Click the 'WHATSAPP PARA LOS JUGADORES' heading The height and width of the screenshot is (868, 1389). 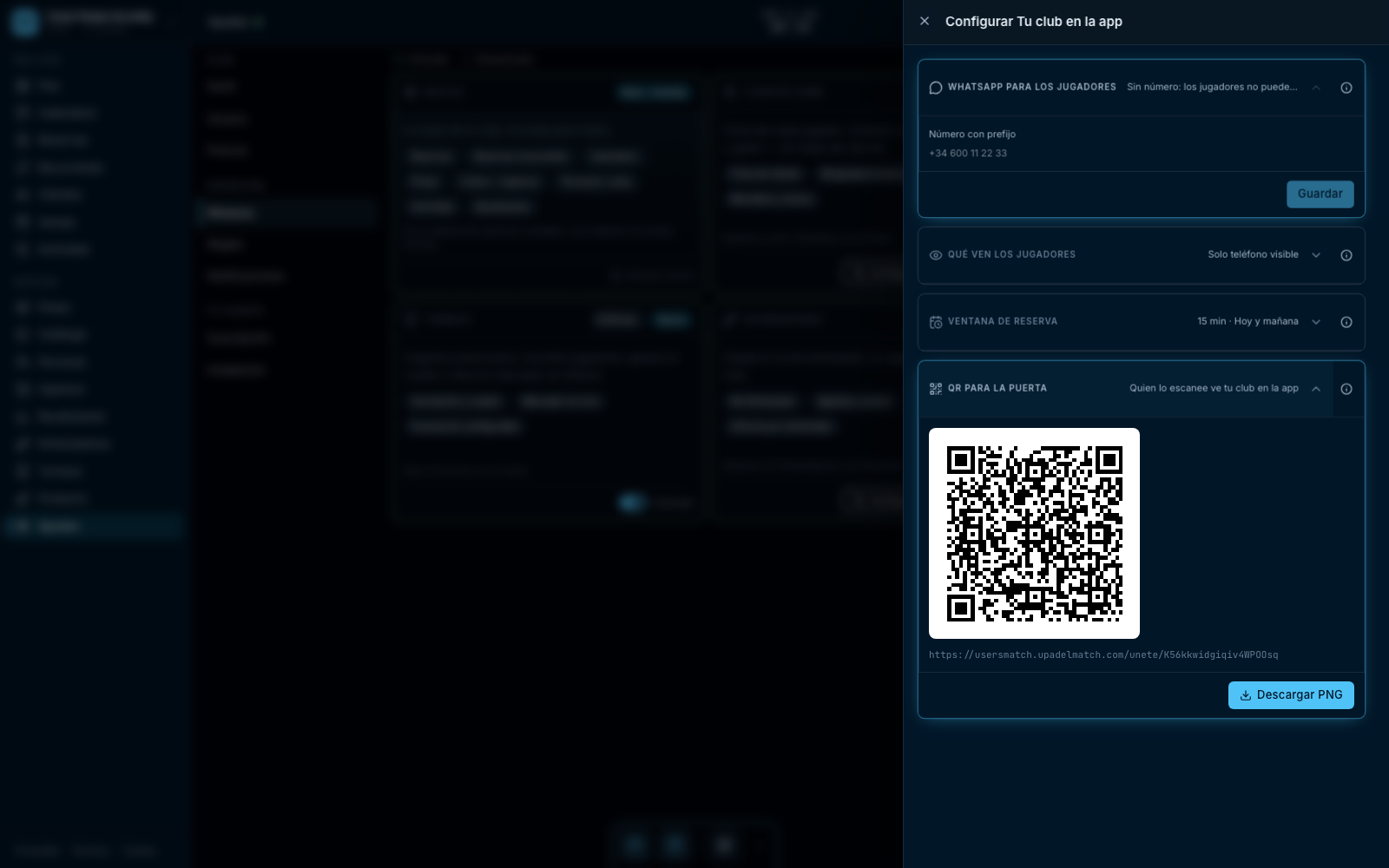click(1032, 87)
